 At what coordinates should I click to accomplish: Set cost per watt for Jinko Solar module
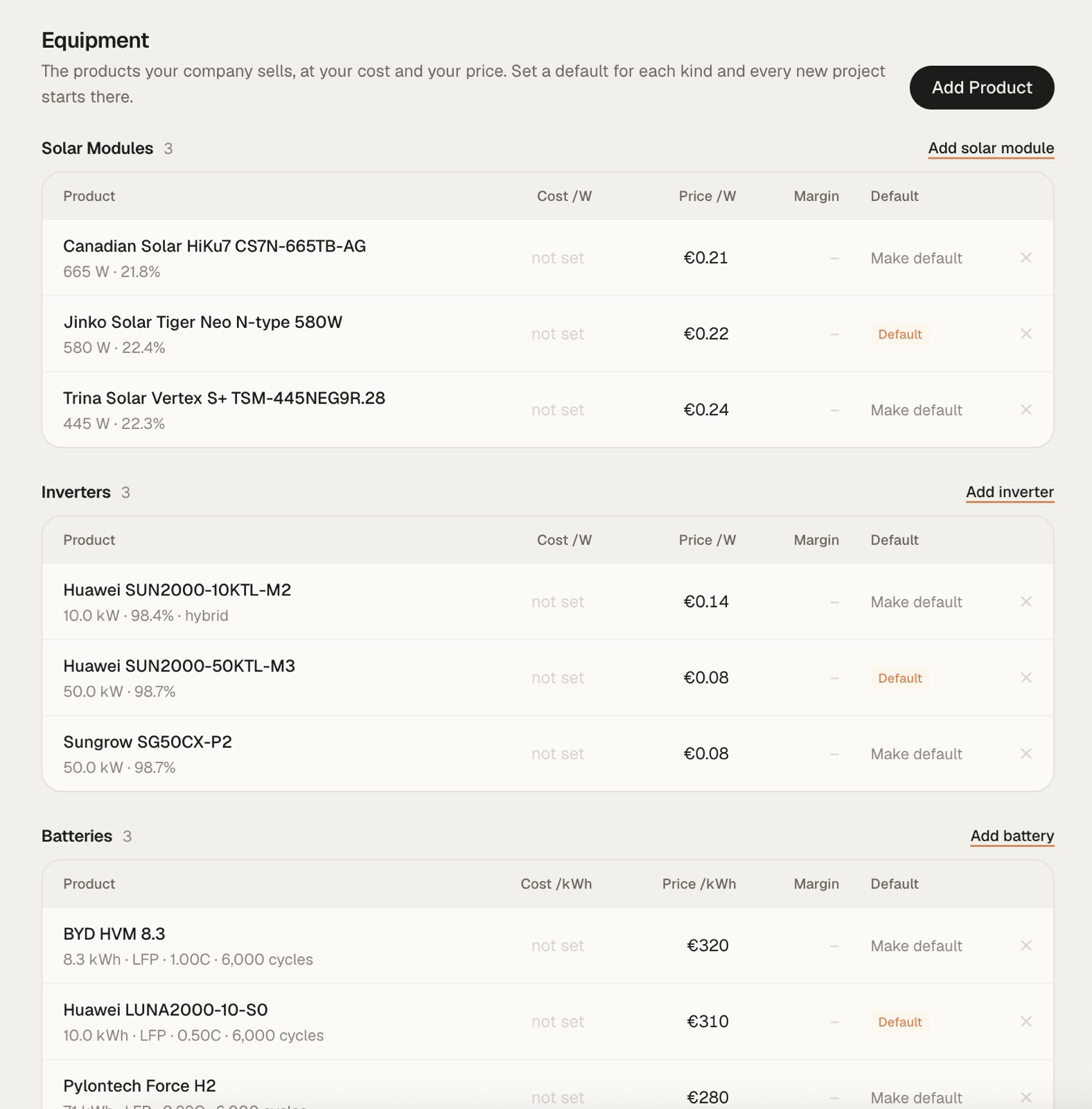(558, 334)
